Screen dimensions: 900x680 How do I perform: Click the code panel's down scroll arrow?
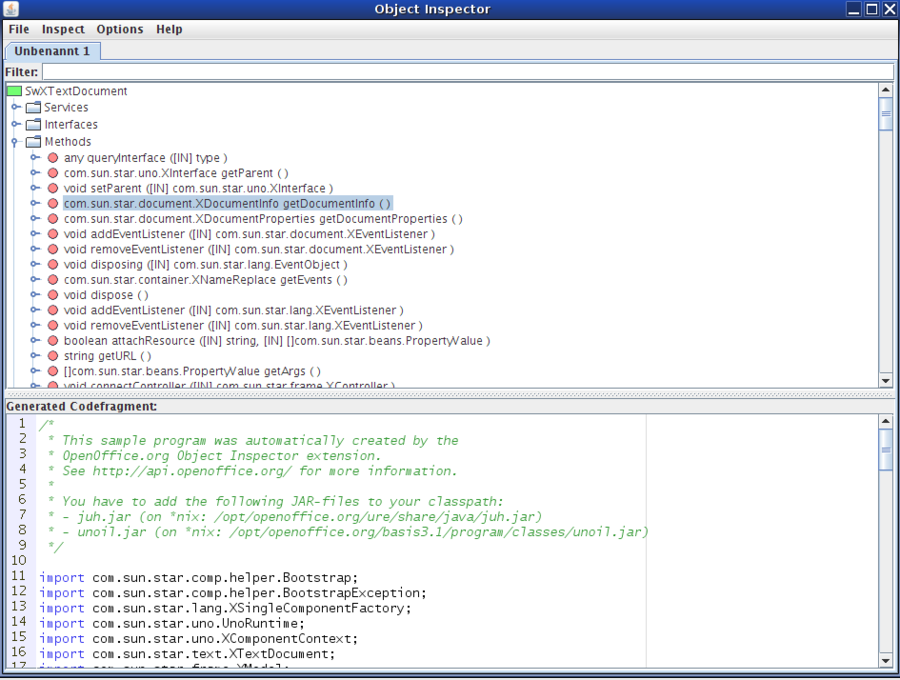[x=884, y=660]
